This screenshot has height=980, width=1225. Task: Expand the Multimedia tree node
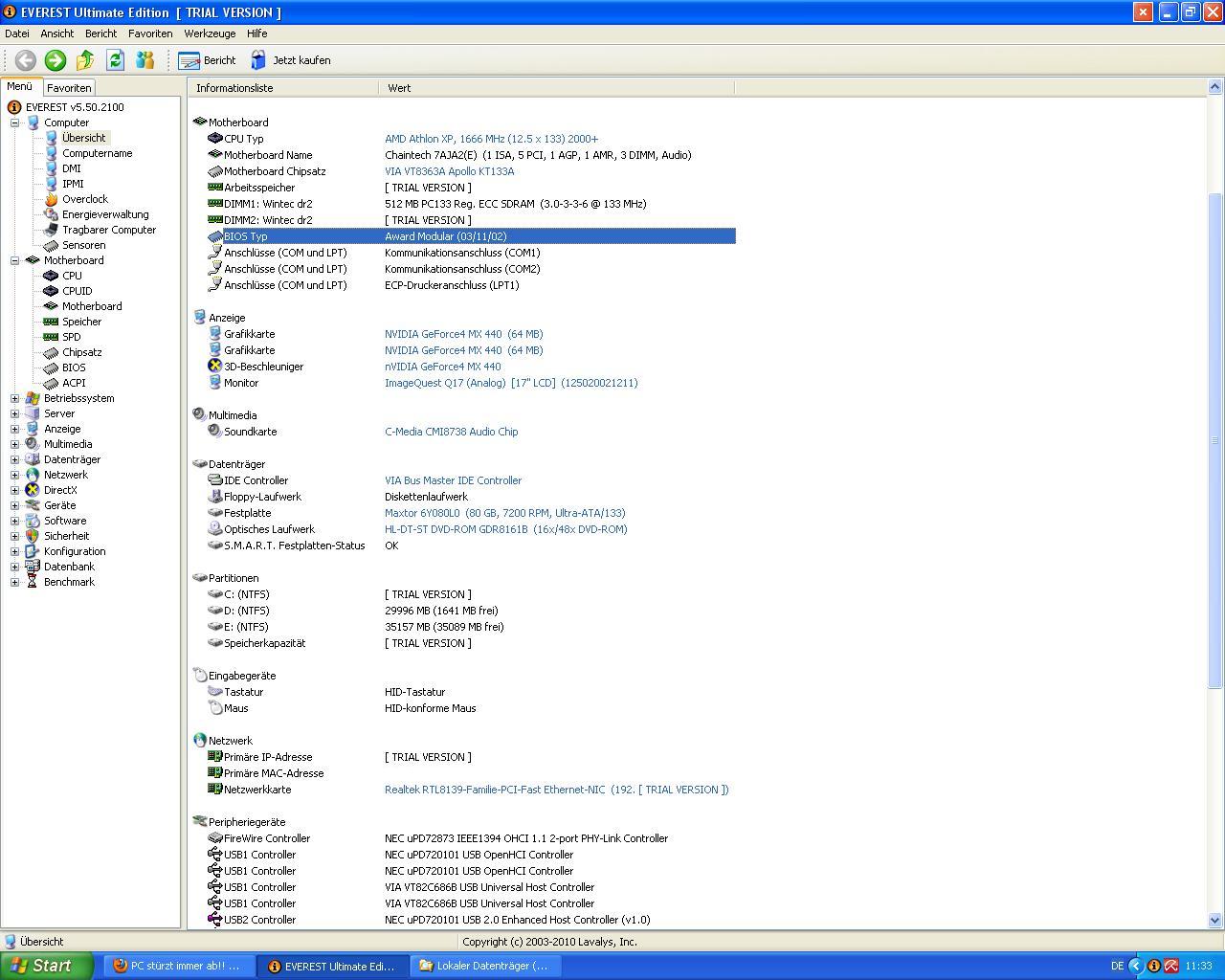click(x=14, y=444)
